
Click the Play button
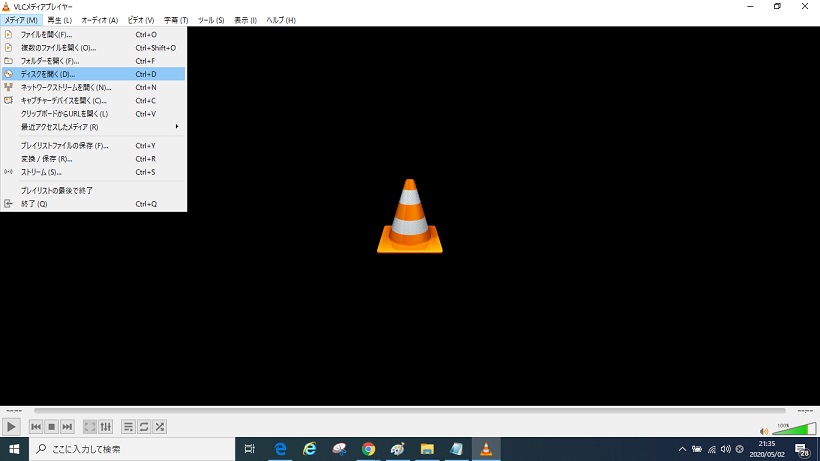tap(11, 427)
